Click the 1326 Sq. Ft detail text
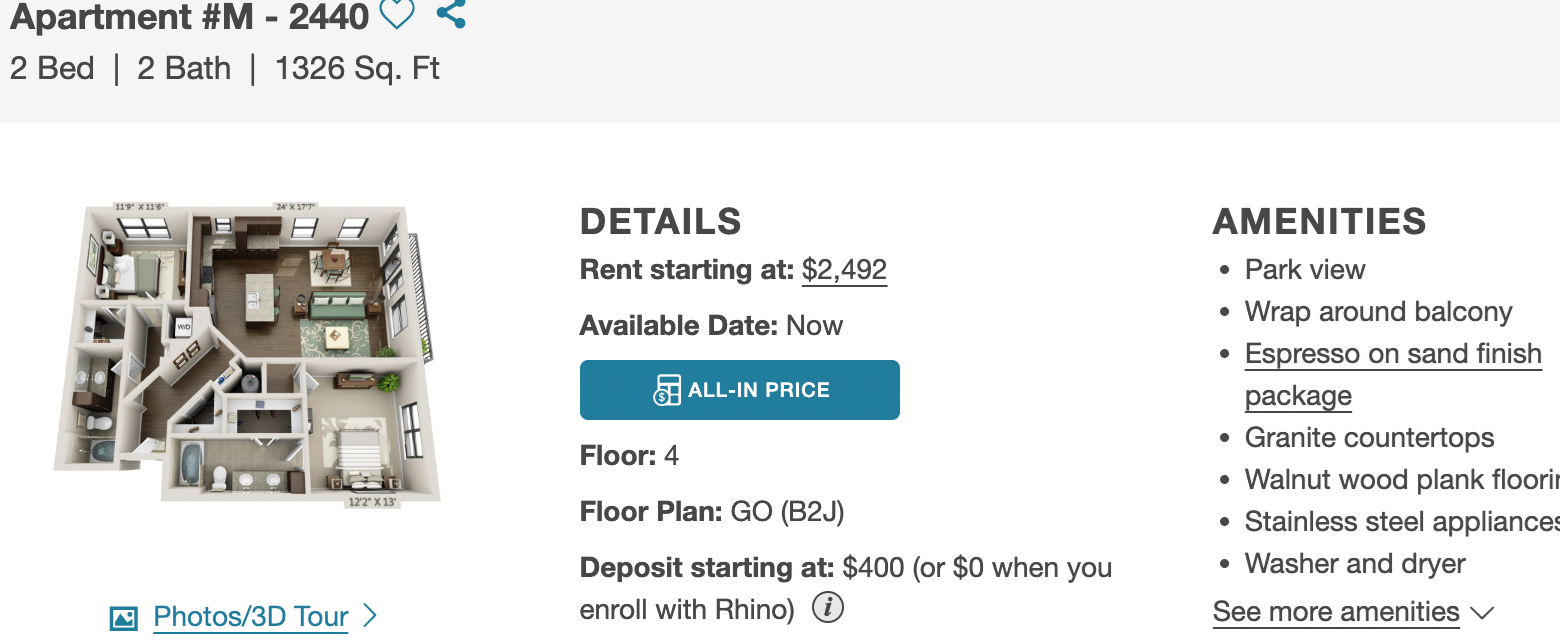This screenshot has height=642, width=1560. click(357, 69)
